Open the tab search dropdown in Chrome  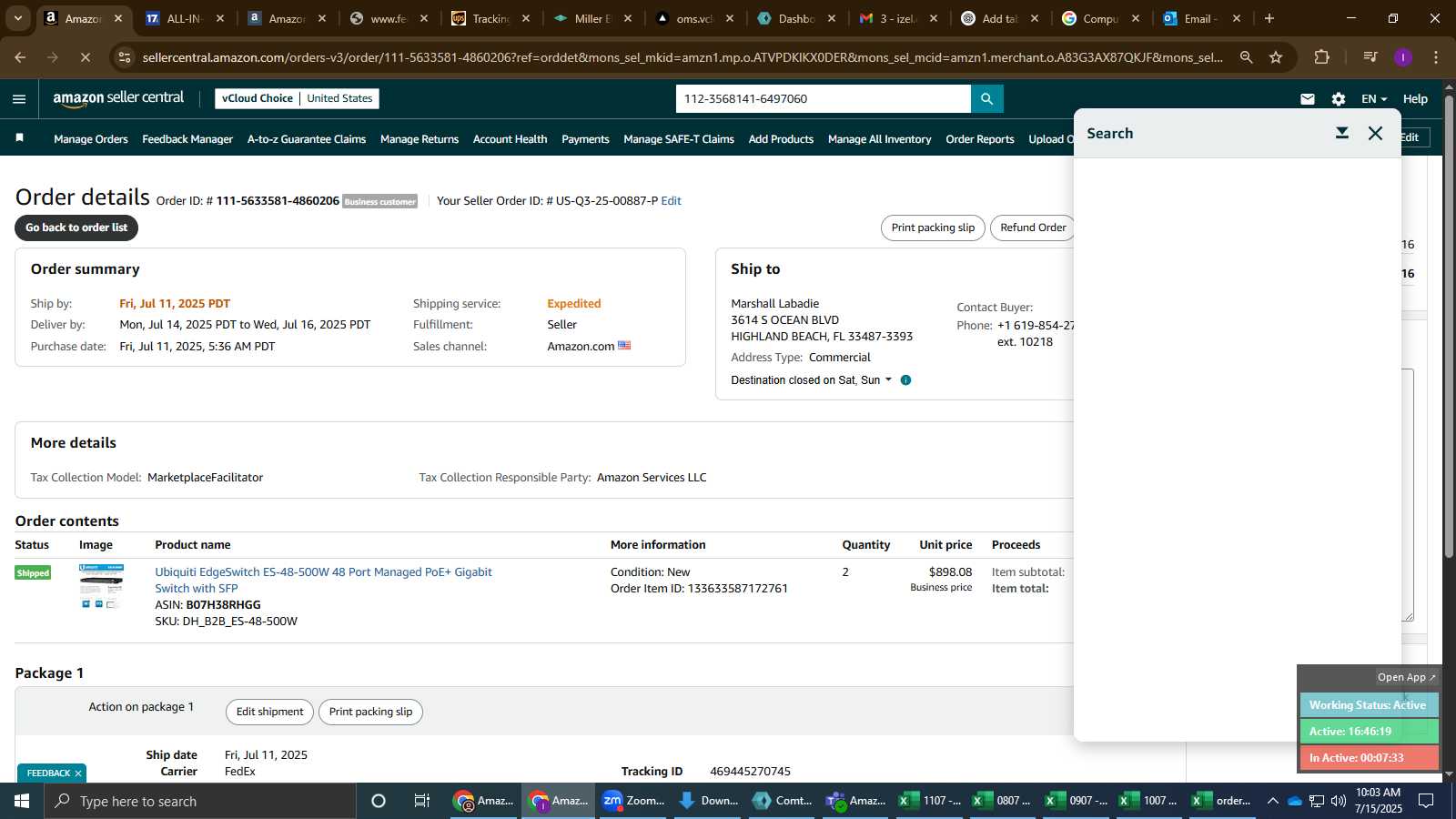pos(17,18)
